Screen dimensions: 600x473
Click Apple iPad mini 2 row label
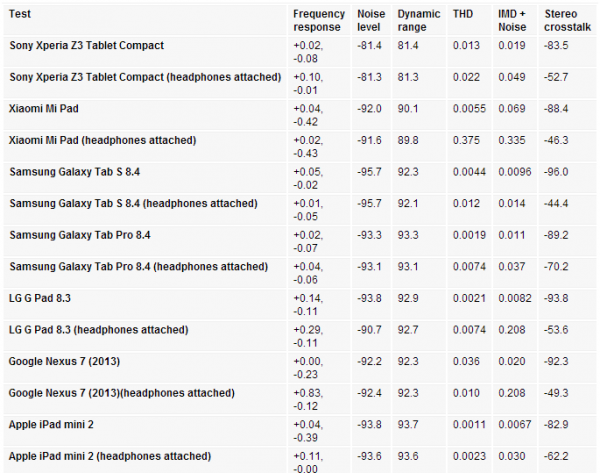pyautogui.click(x=51, y=425)
